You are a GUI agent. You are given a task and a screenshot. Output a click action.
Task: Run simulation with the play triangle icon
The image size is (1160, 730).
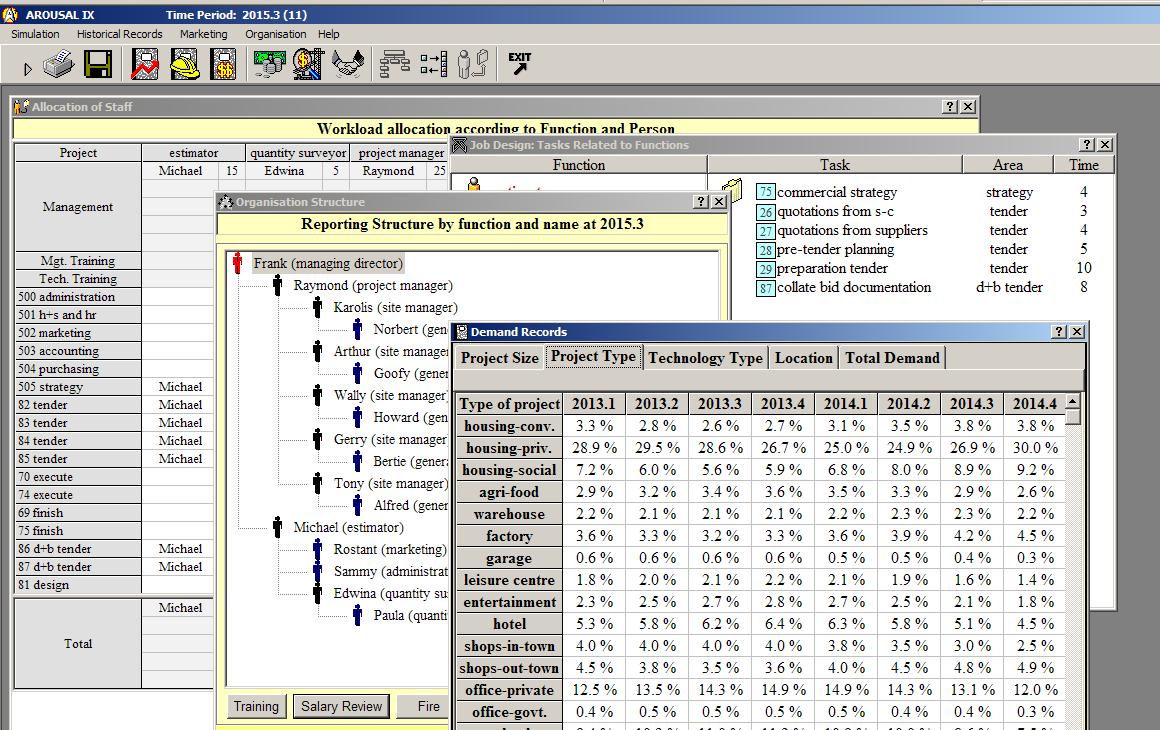[x=28, y=69]
